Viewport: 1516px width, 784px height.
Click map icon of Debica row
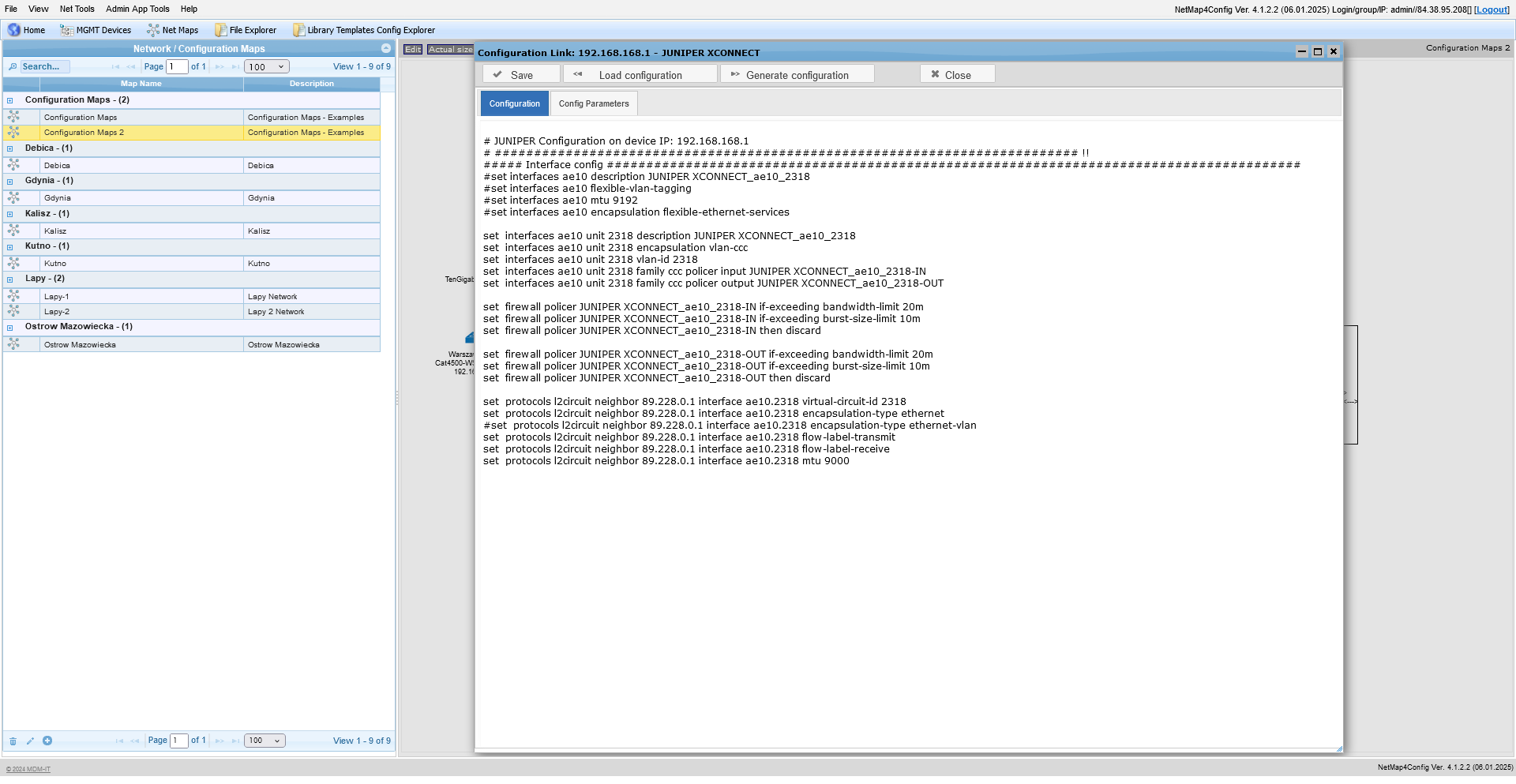tap(13, 165)
